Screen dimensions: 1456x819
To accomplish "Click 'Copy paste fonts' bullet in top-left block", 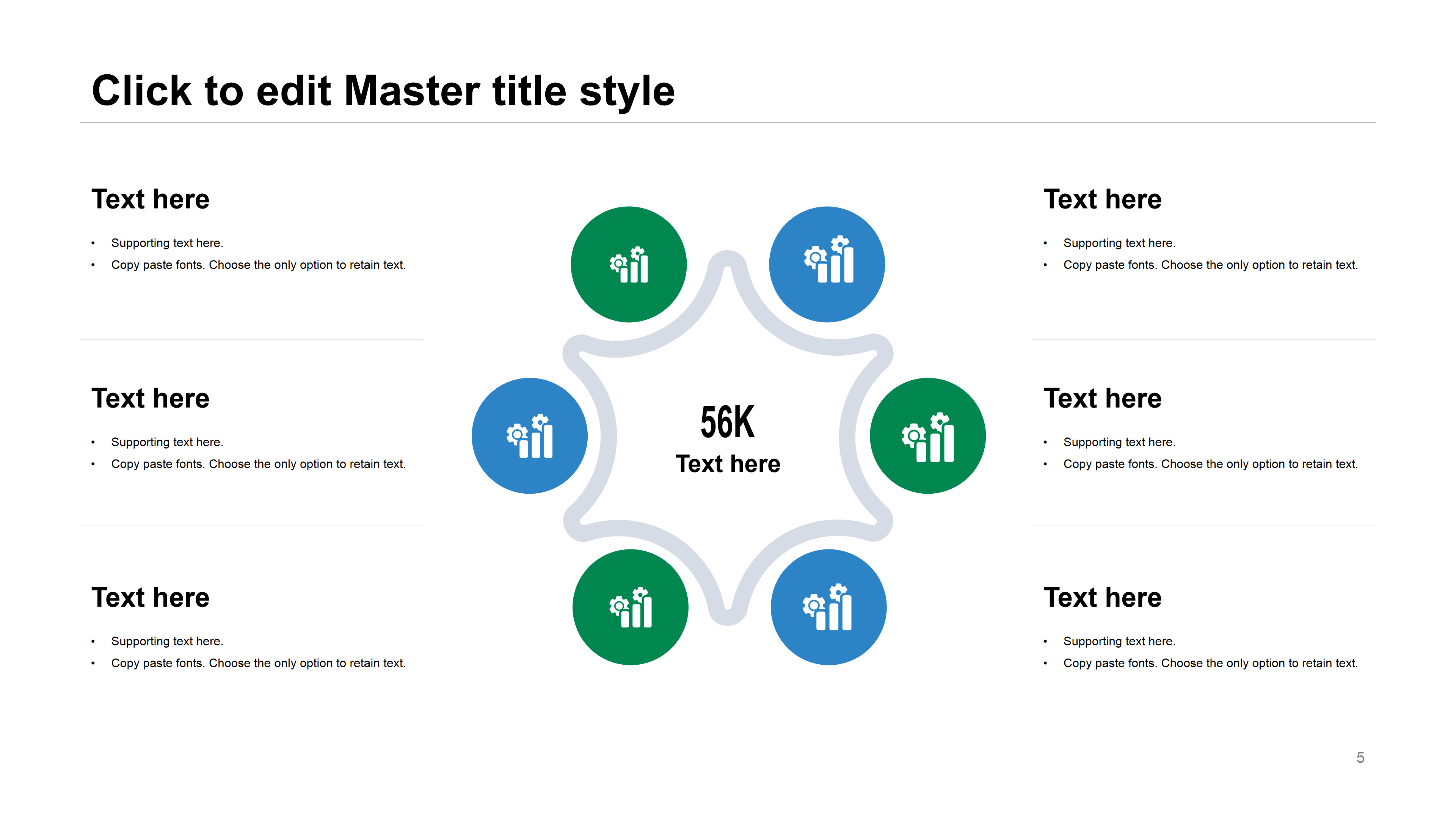I will click(258, 265).
